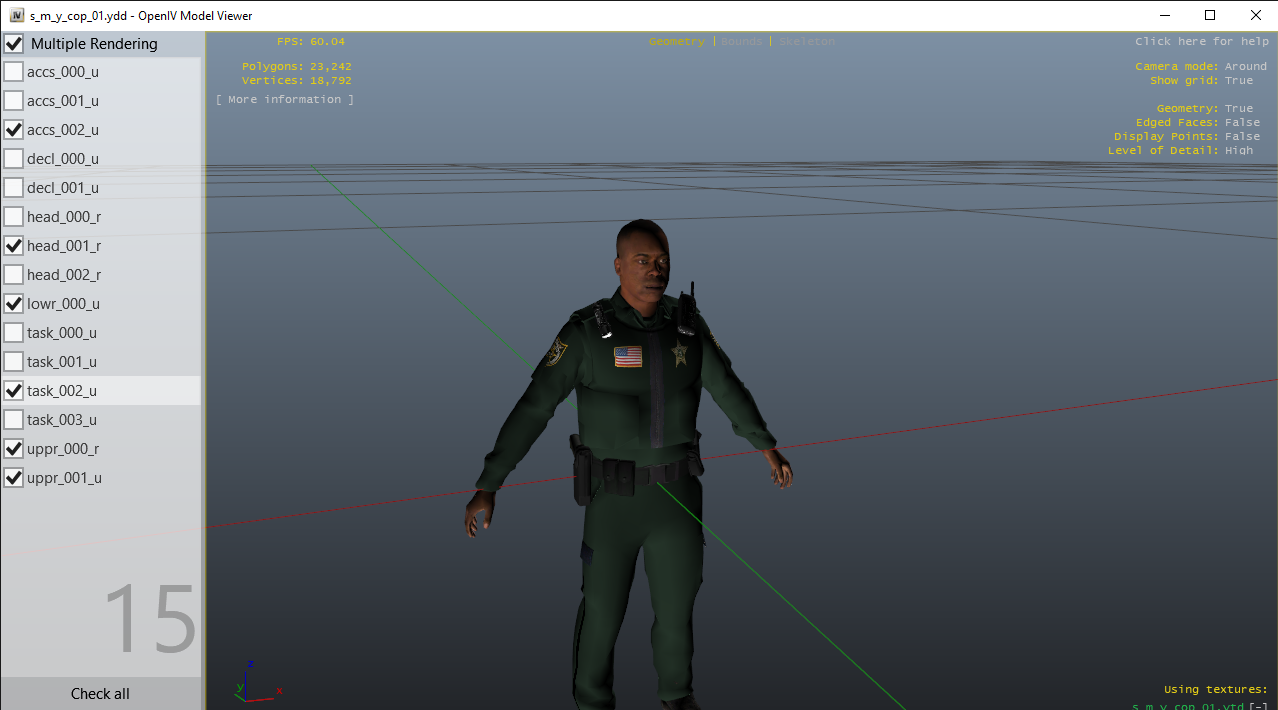Viewport: 1278px width, 710px height.
Task: Uncheck the uppr_001_u checkbox
Action: [14, 478]
